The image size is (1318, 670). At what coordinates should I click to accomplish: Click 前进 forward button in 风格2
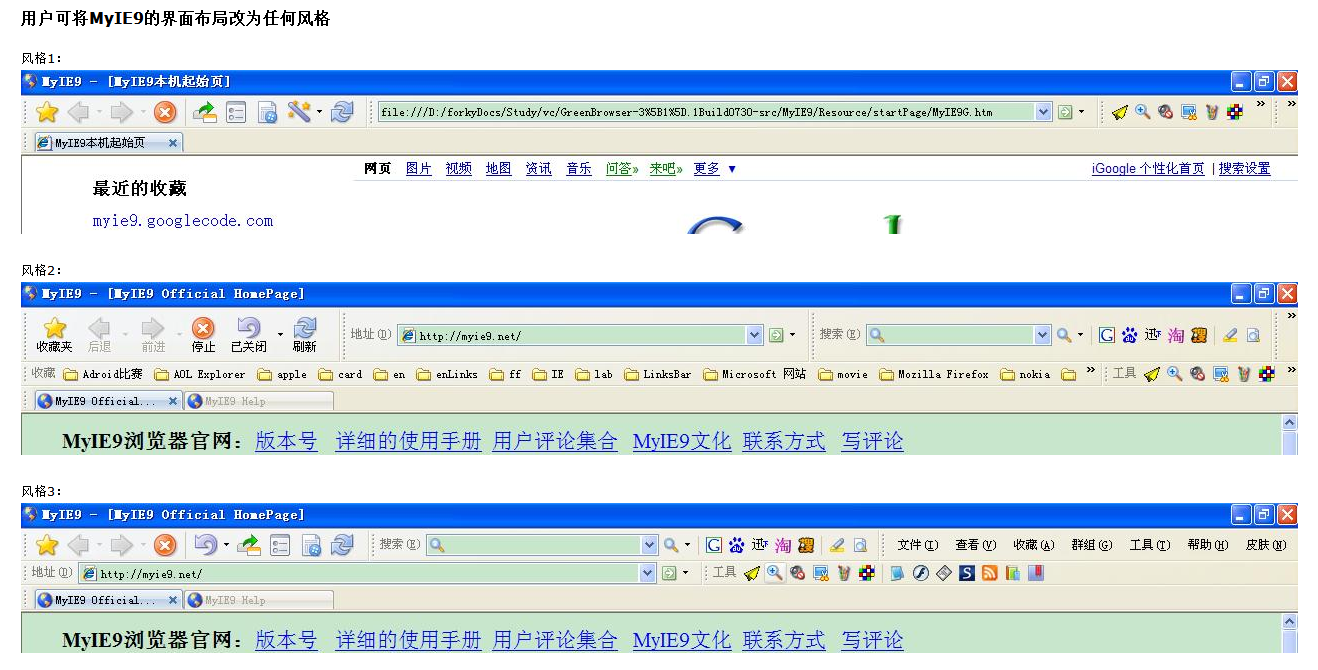tap(153, 335)
